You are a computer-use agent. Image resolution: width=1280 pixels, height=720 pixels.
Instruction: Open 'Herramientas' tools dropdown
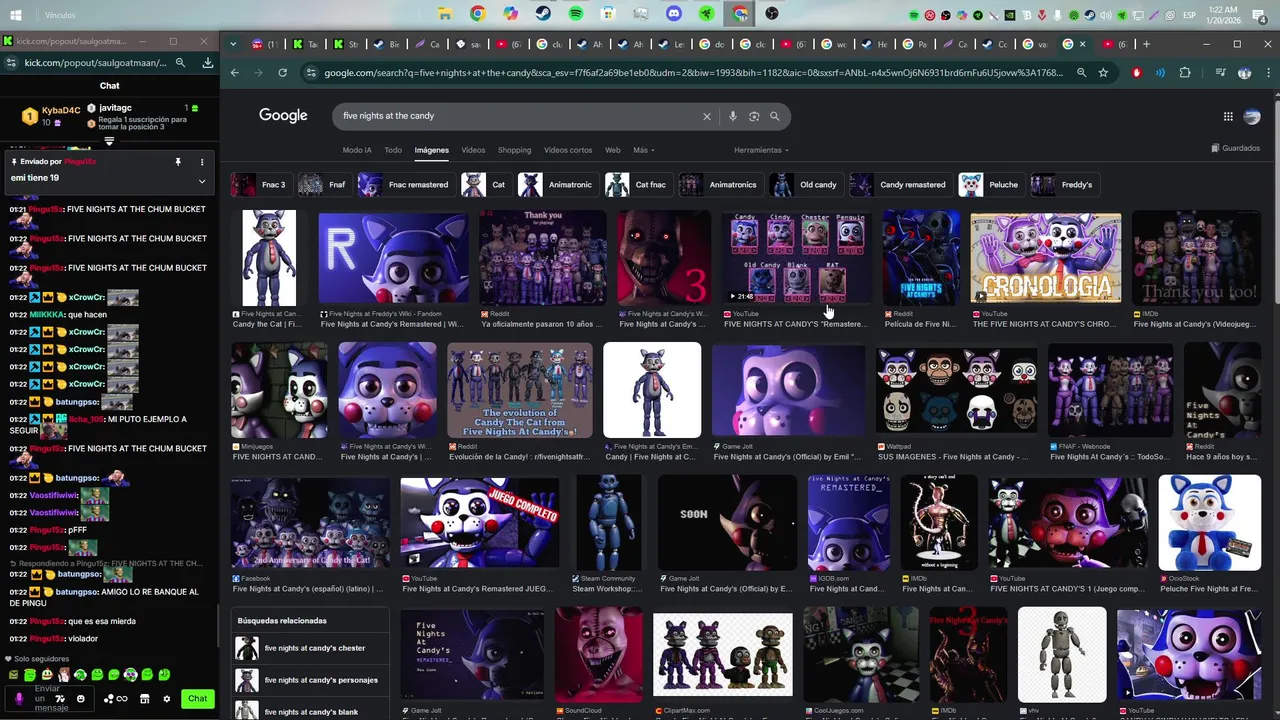[761, 150]
